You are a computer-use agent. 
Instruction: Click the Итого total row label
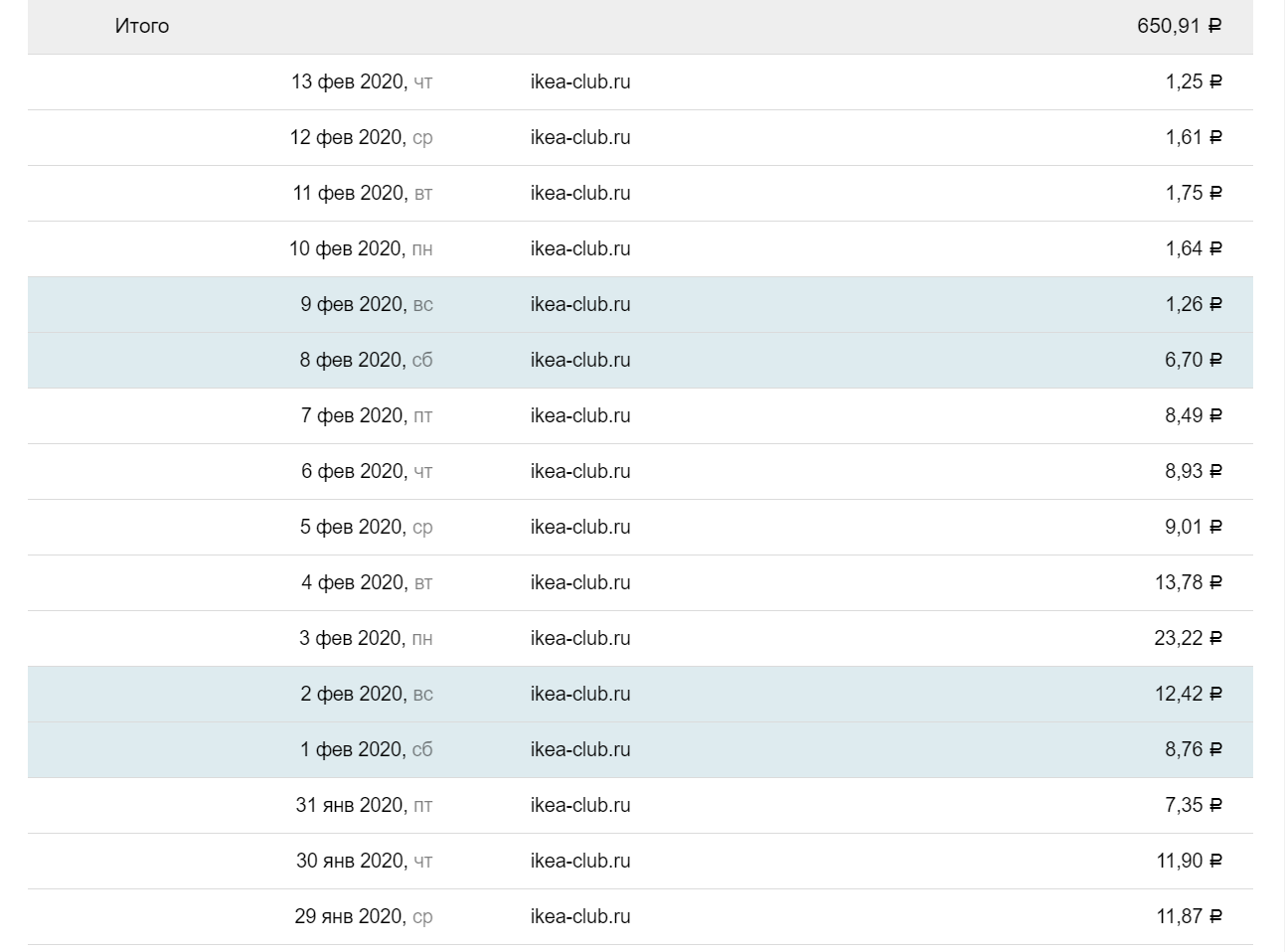(142, 26)
